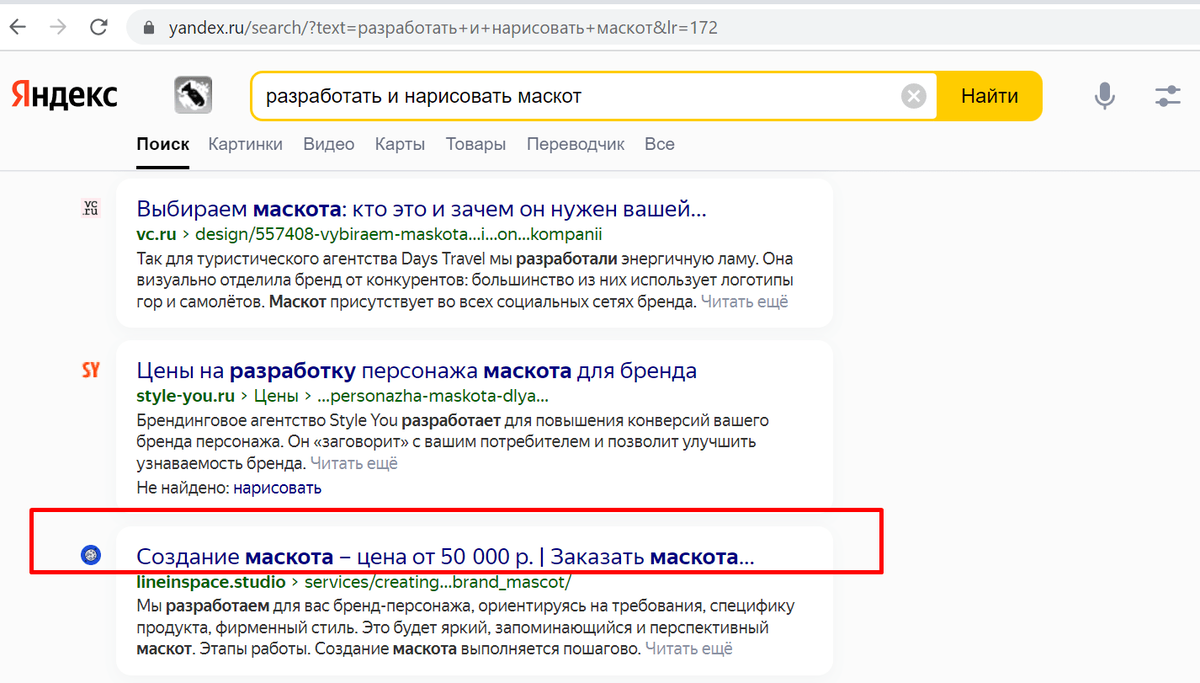Click snippet text 'Так для туристического агентства Days Travel'
The height and width of the screenshot is (683, 1200).
[x=301, y=259]
